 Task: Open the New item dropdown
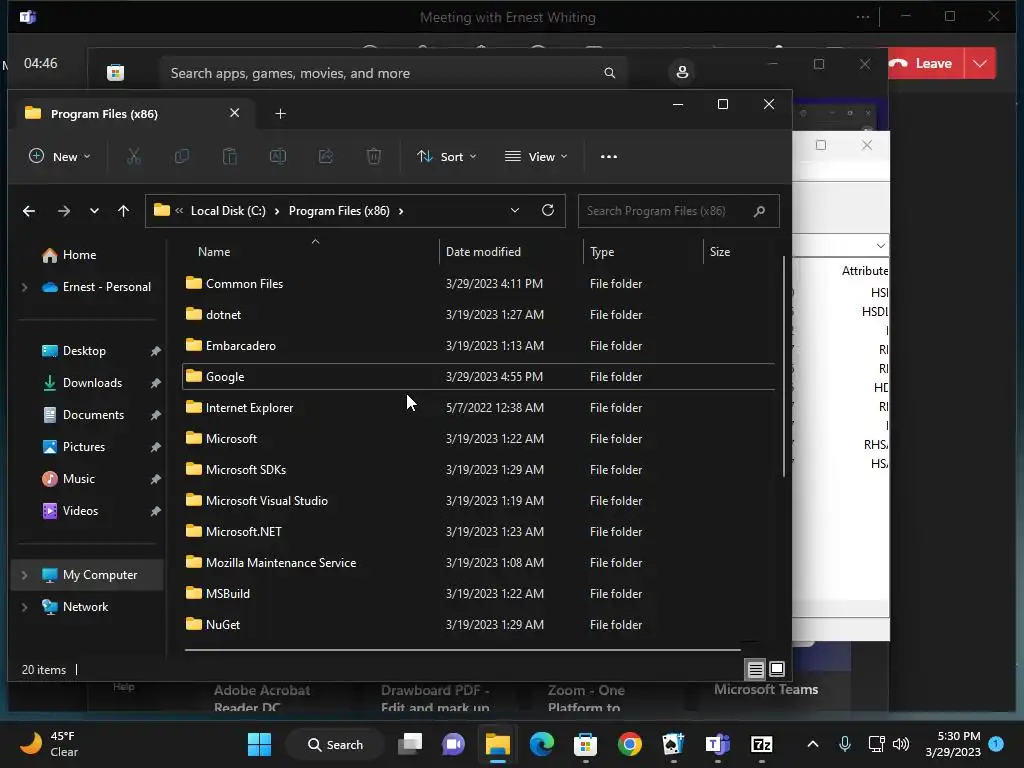coord(59,157)
